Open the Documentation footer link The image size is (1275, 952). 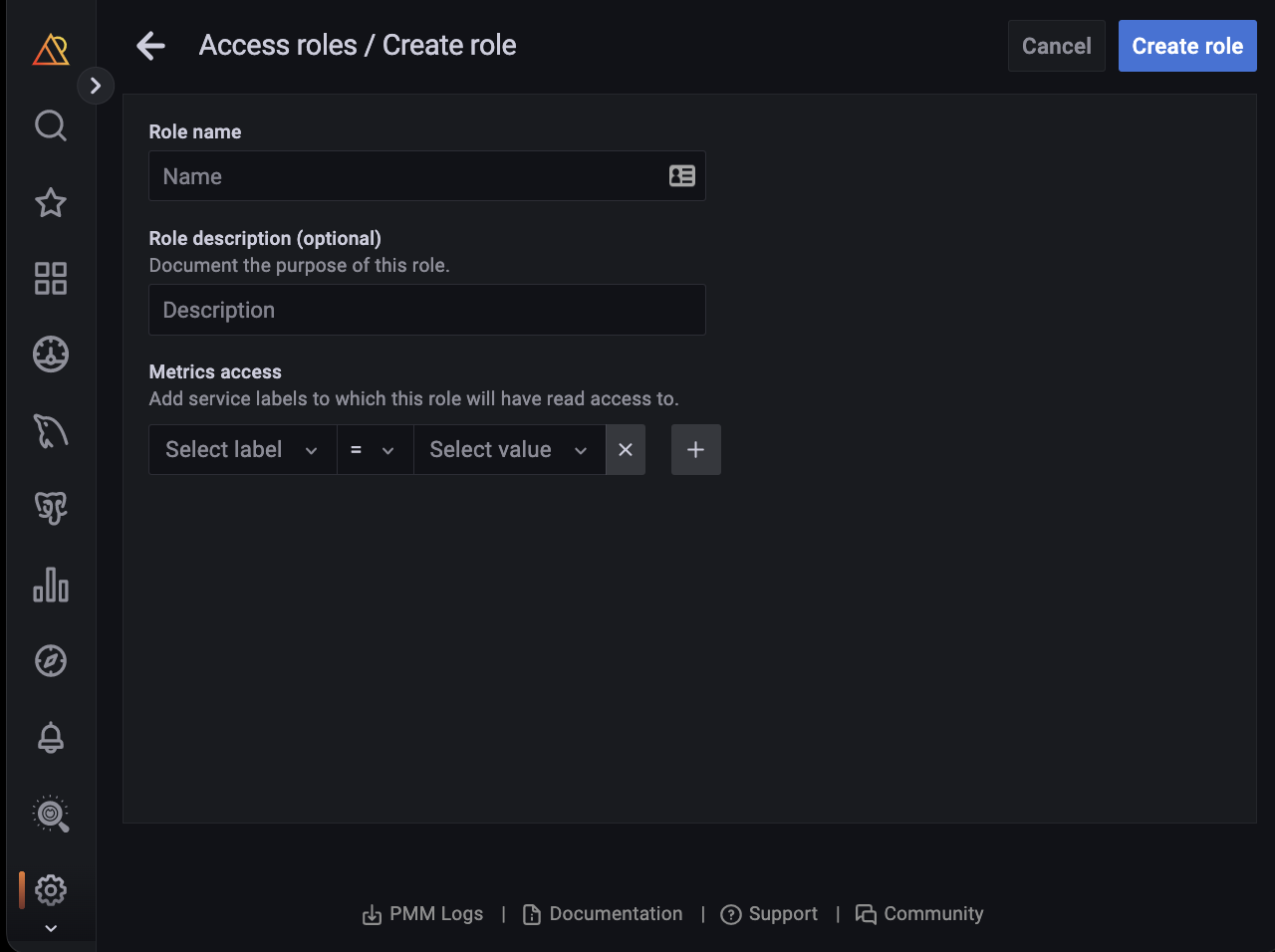[x=603, y=914]
